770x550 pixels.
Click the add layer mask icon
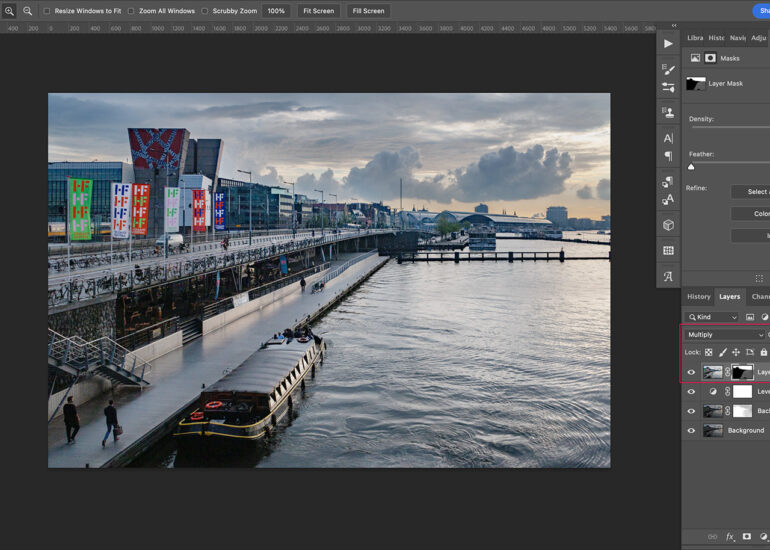tap(747, 537)
